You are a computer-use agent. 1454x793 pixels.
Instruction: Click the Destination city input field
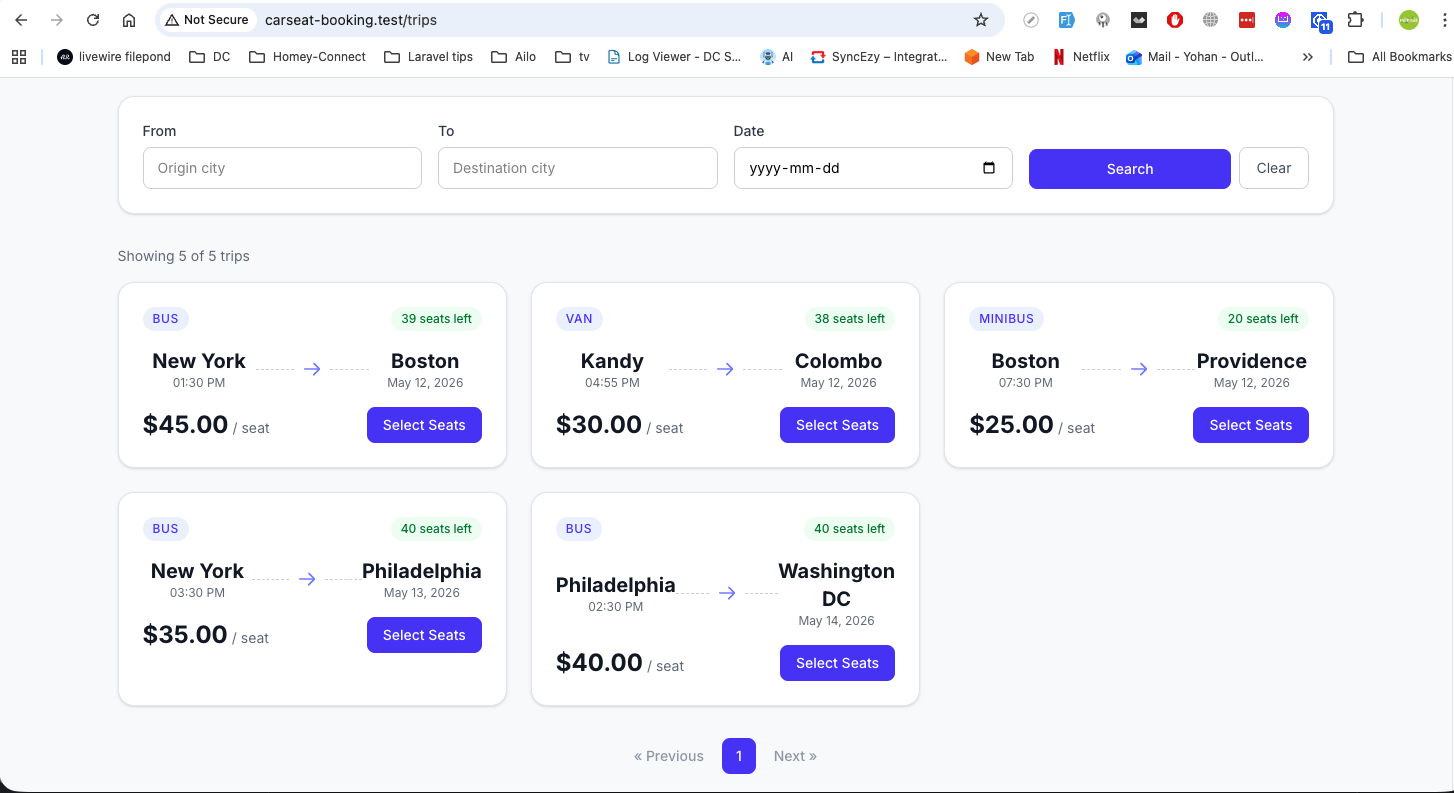point(578,168)
